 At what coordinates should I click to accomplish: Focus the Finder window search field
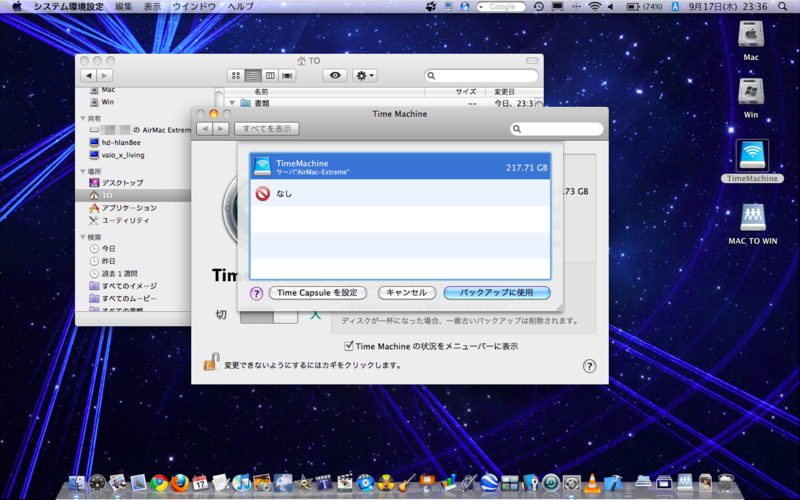coord(482,76)
